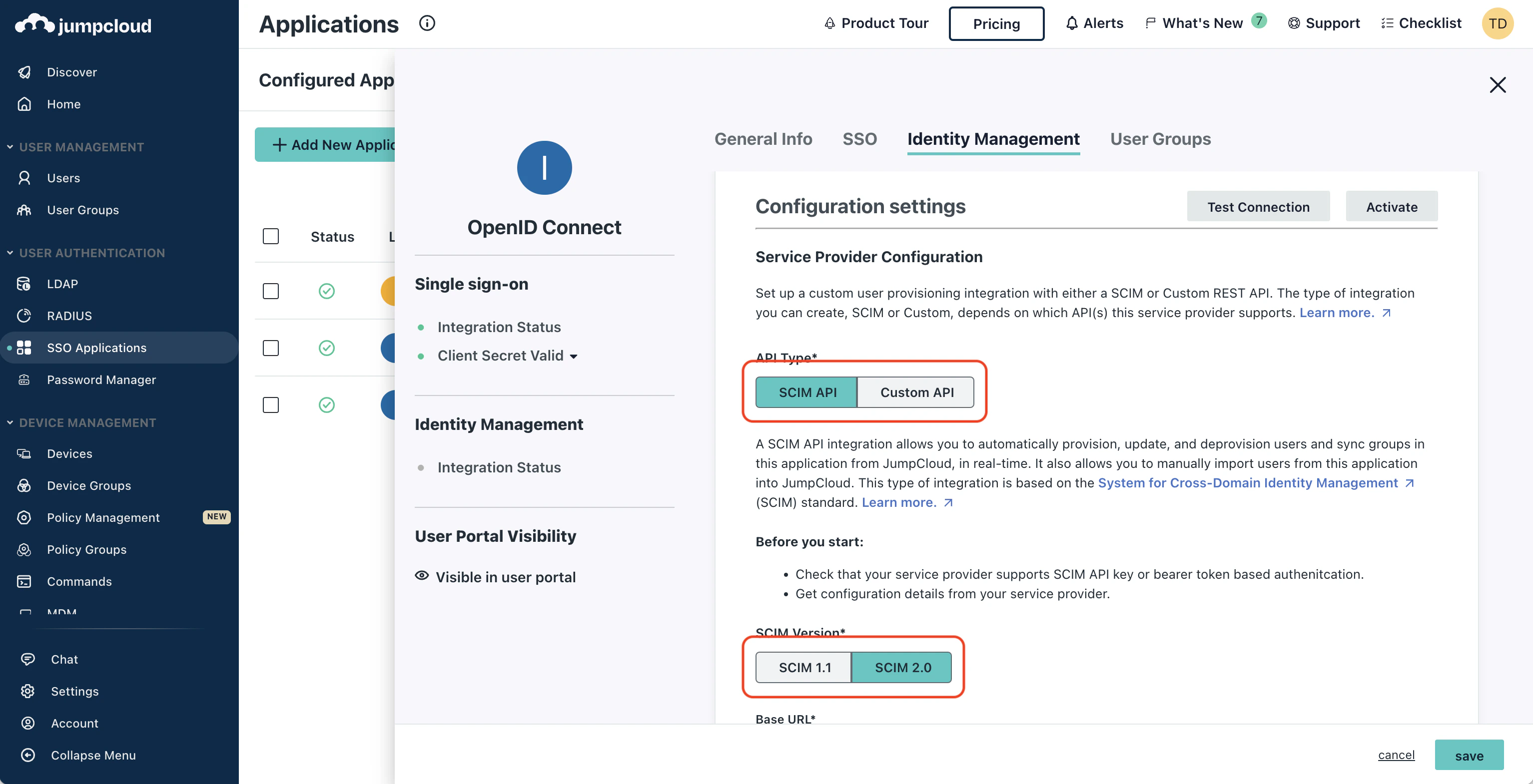Open Support via lifebuoy icon

[x=1294, y=23]
